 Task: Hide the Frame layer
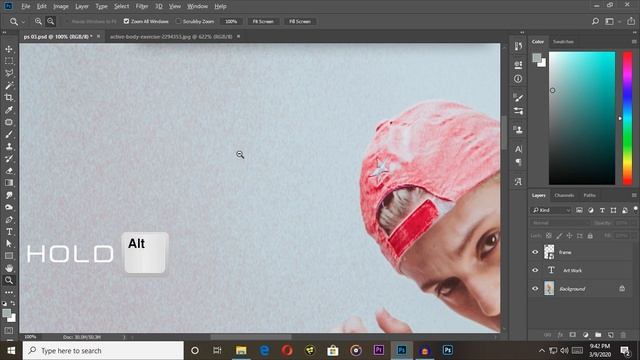[535, 252]
